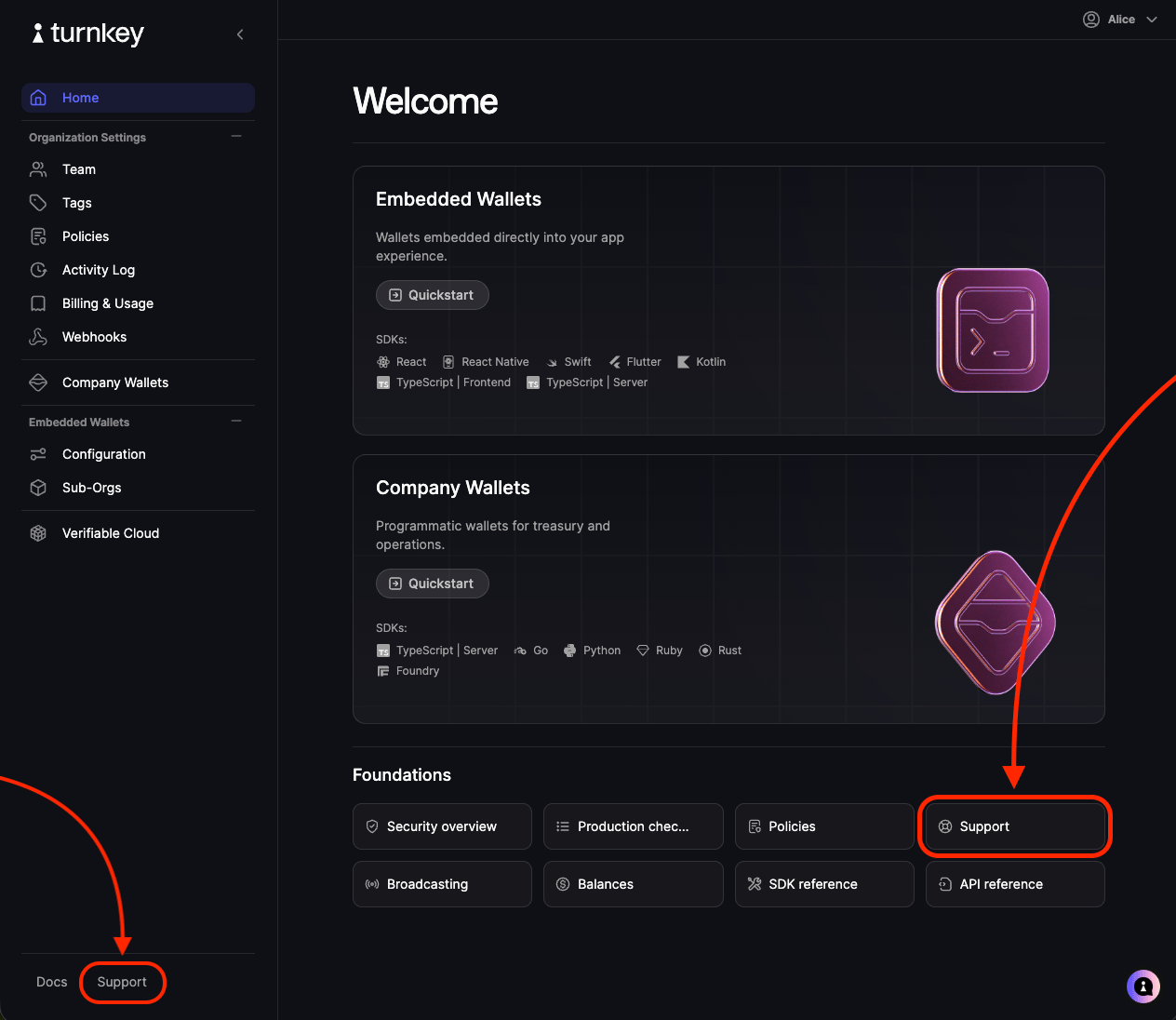The width and height of the screenshot is (1176, 1020).
Task: Open the Policies foundations card
Action: click(824, 826)
